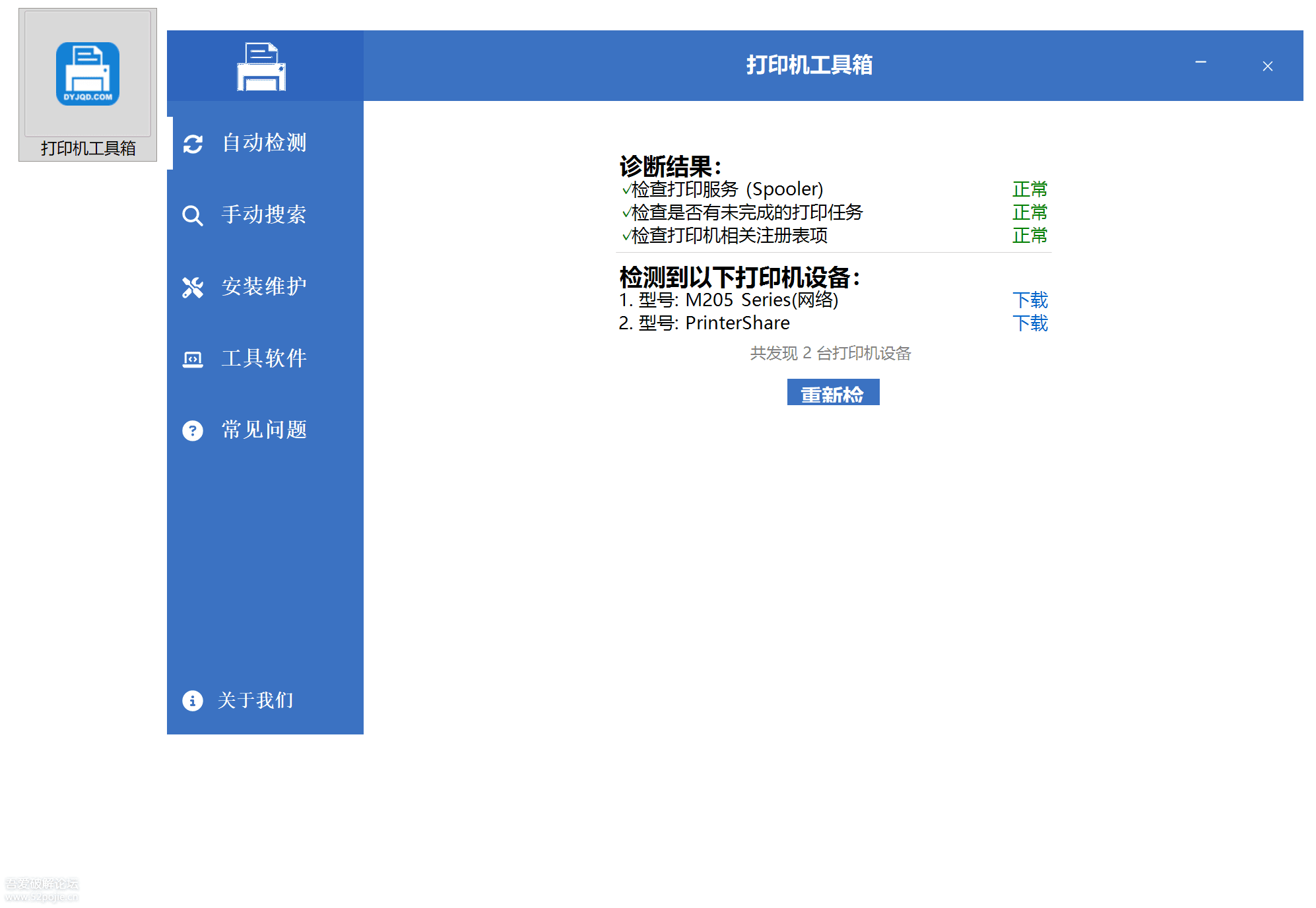This screenshot has height=908, width=1316.
Task: Switch to the 工具软件 section
Action: coord(264,358)
